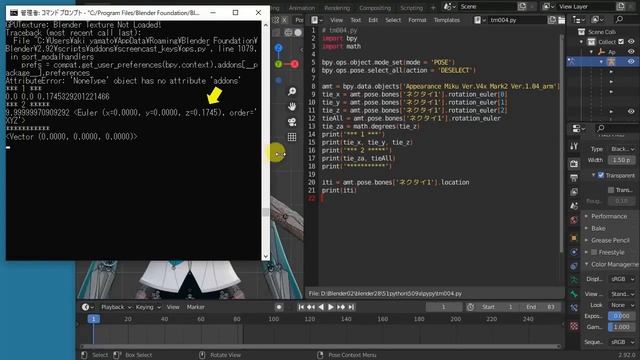Open the Tool properties tab (wrench icon)
640x360 pixels.
[x=574, y=146]
